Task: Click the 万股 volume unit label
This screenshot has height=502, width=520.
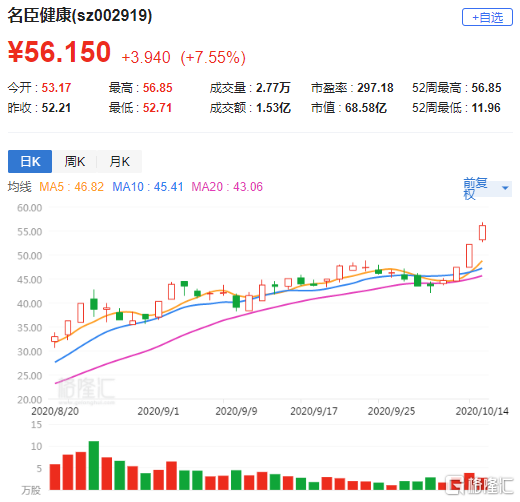Action: tap(31, 490)
